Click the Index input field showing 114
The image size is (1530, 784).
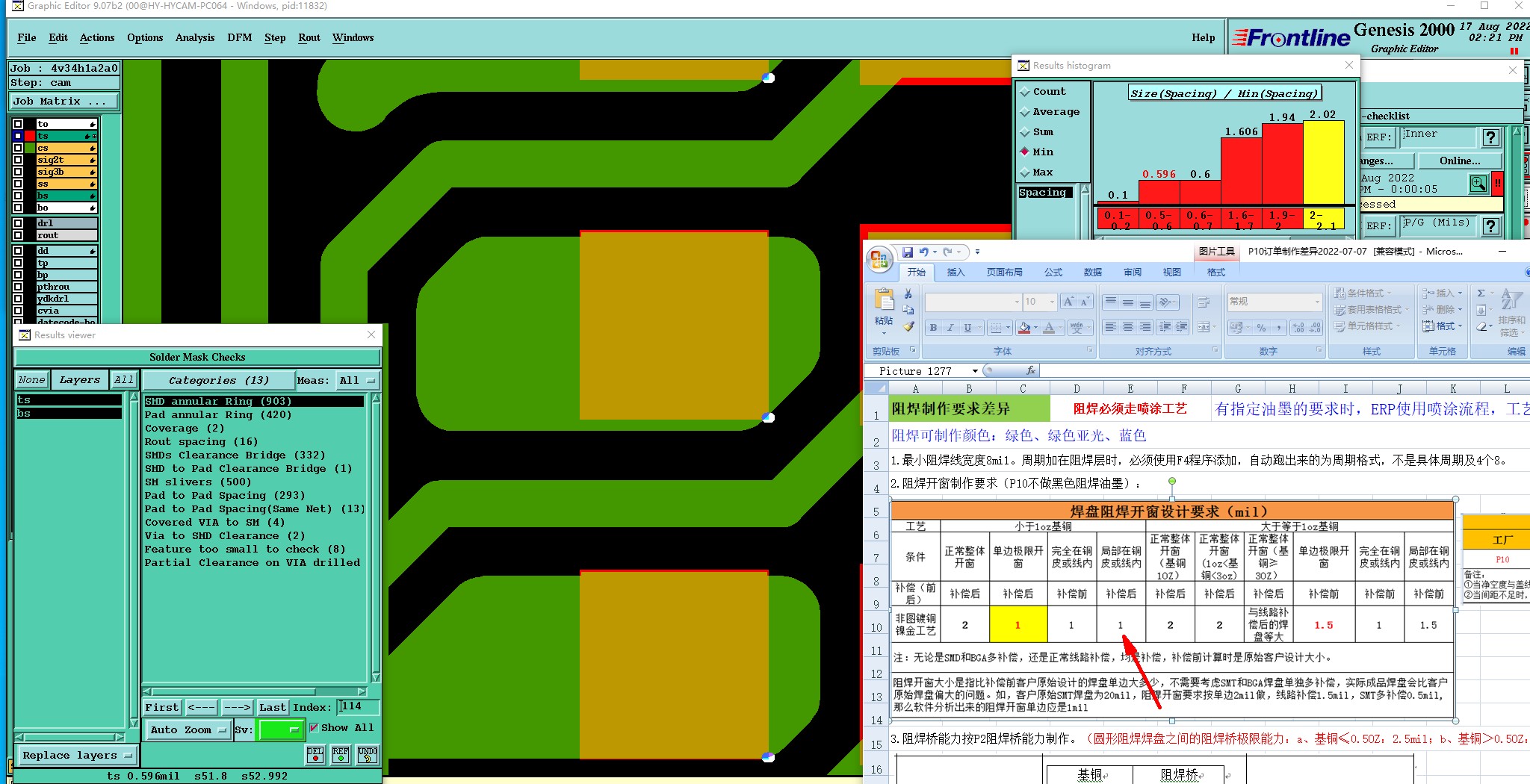coord(359,706)
